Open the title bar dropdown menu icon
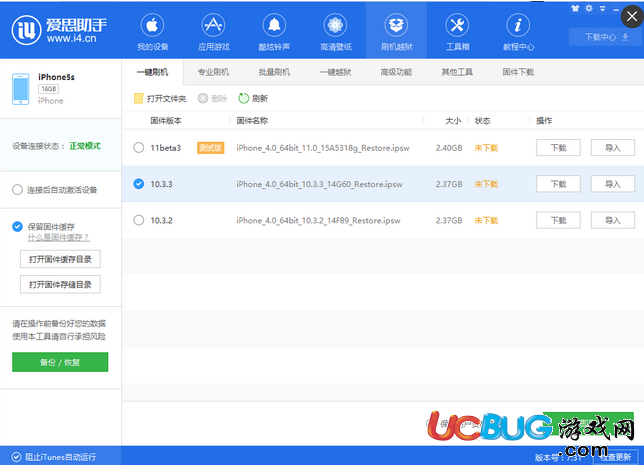Screen dimensions: 644x465 point(603,8)
